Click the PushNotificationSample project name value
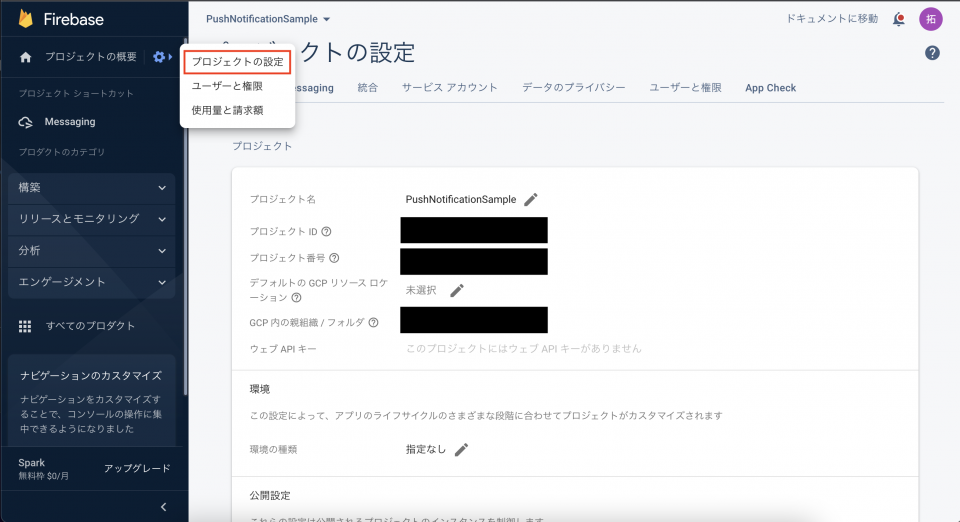Viewport: 960px width, 522px height. [x=460, y=199]
